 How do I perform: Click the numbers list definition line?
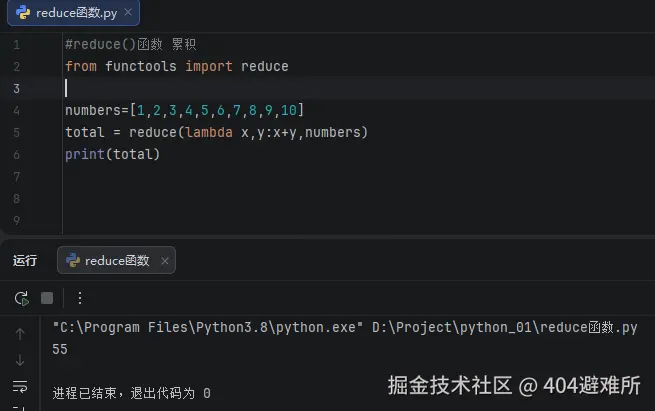[184, 110]
